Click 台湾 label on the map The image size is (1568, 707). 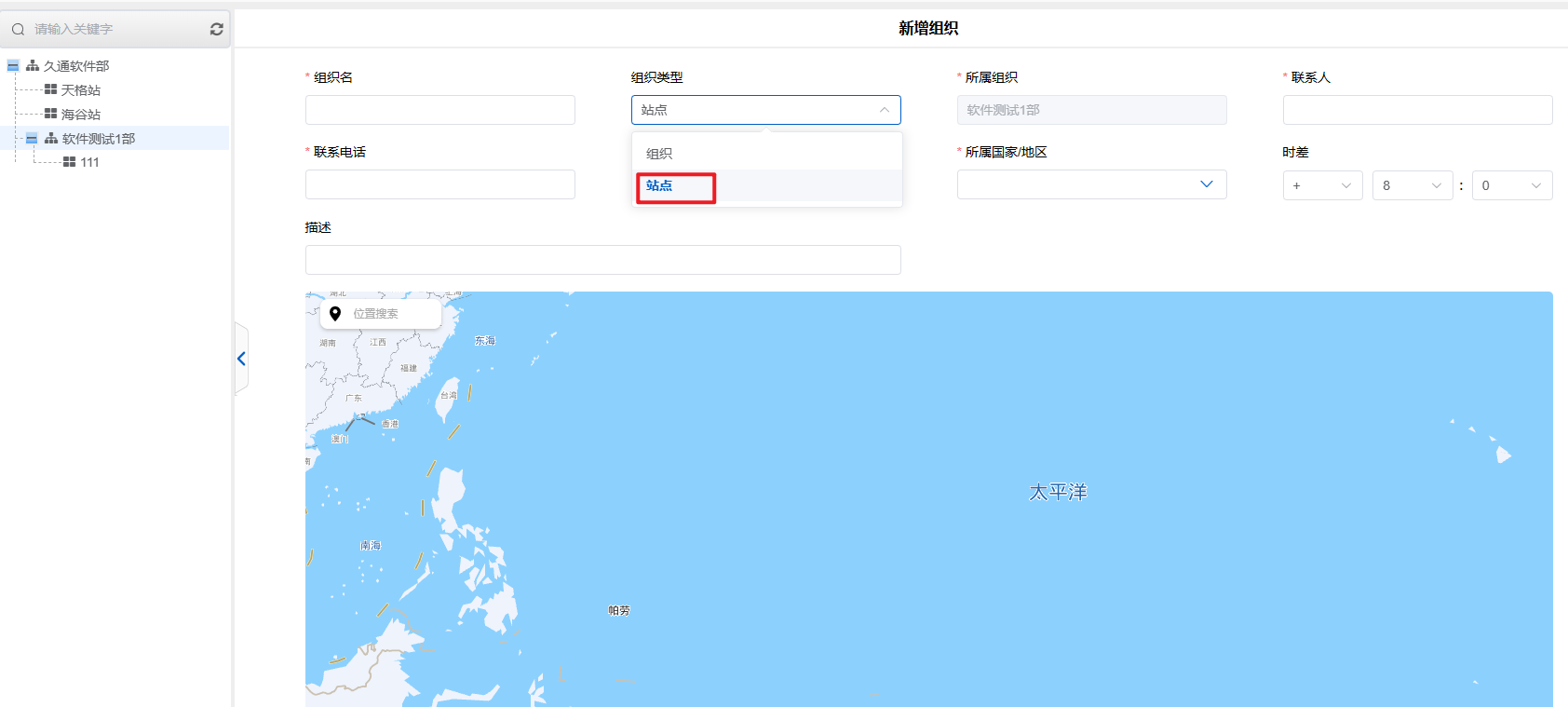coord(449,395)
